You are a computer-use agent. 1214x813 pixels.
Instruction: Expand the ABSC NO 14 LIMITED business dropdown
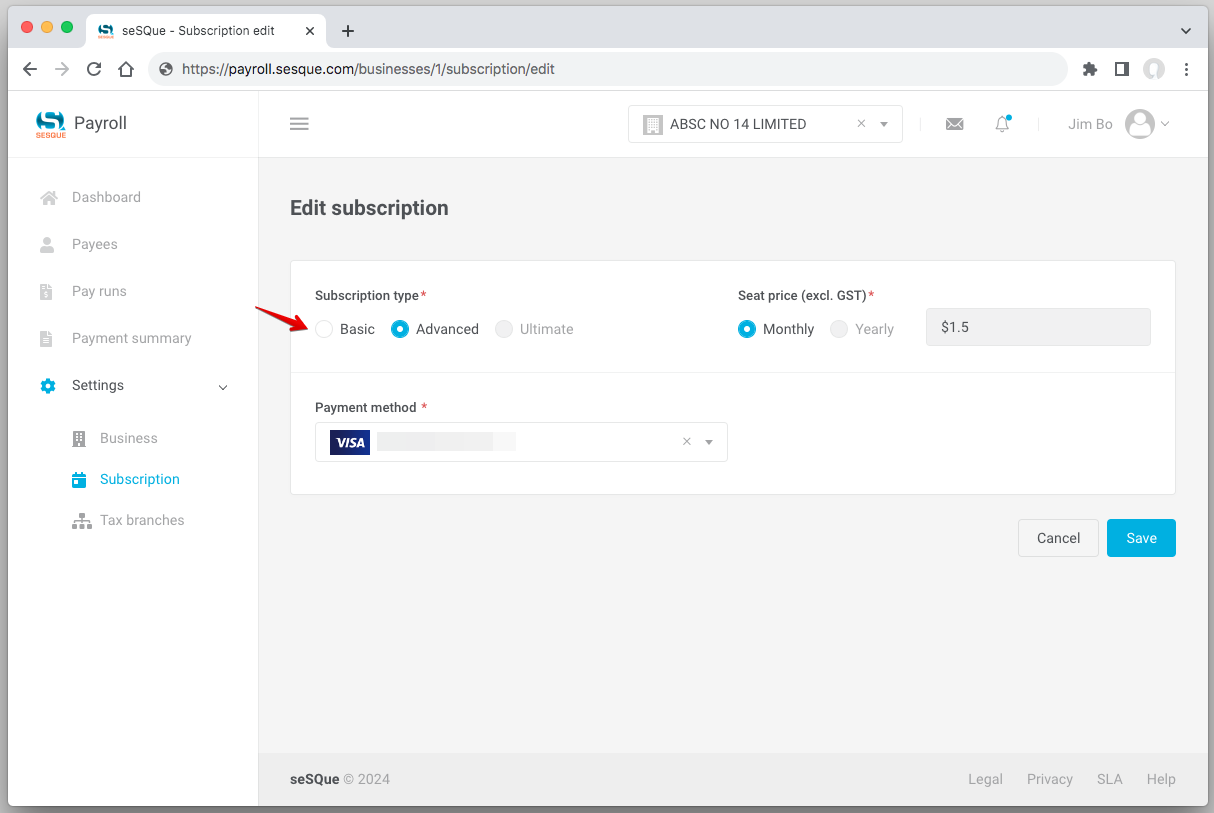click(884, 124)
